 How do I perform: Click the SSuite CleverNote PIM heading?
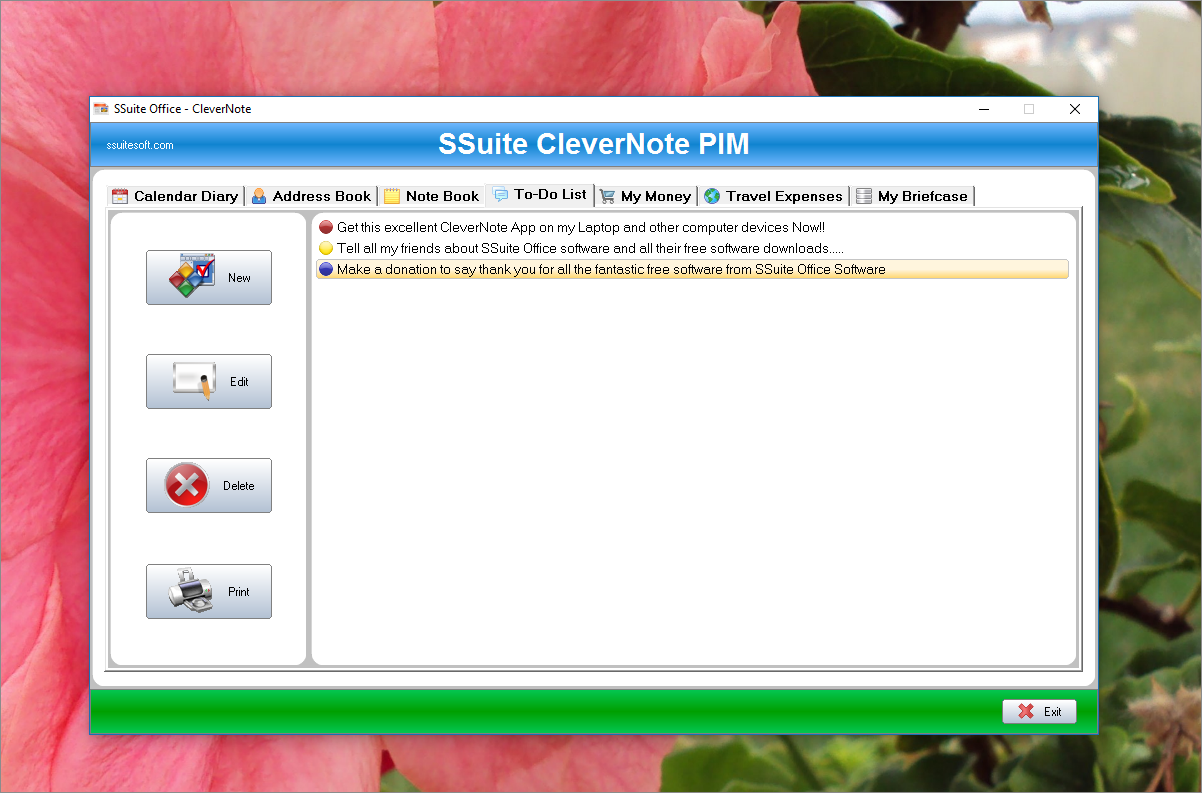click(594, 145)
